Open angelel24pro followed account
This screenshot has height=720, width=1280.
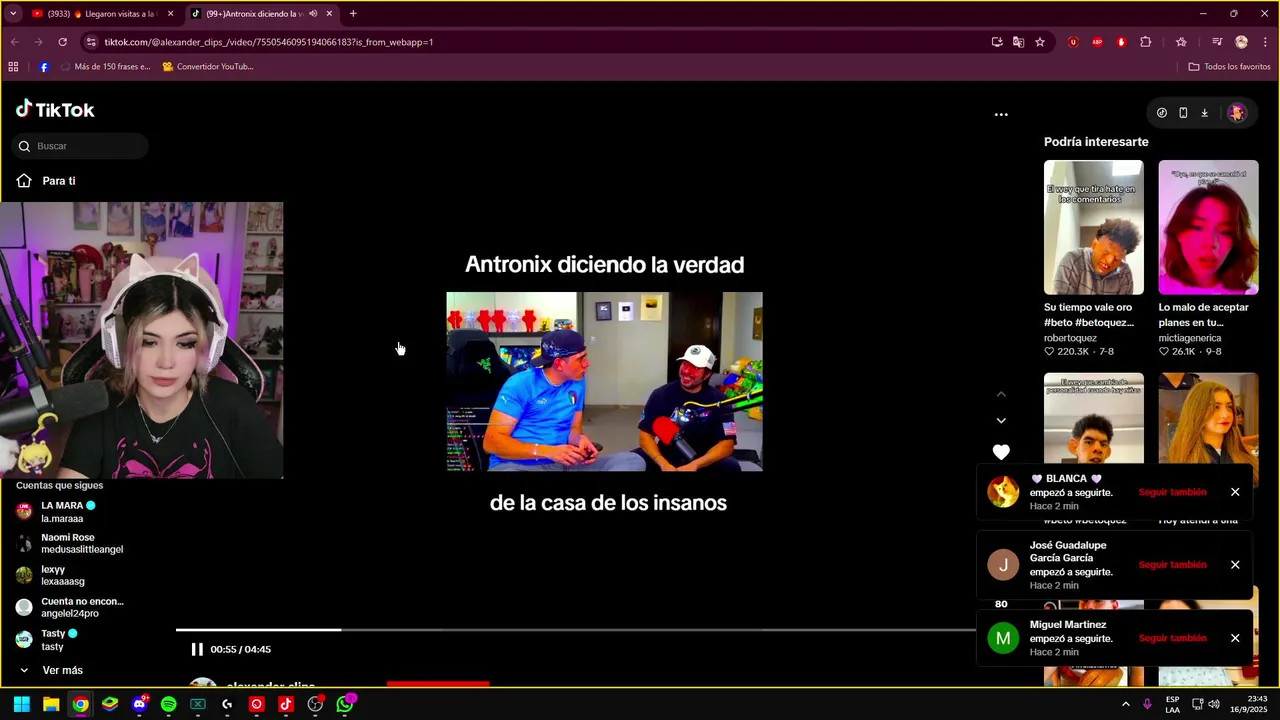[x=68, y=607]
